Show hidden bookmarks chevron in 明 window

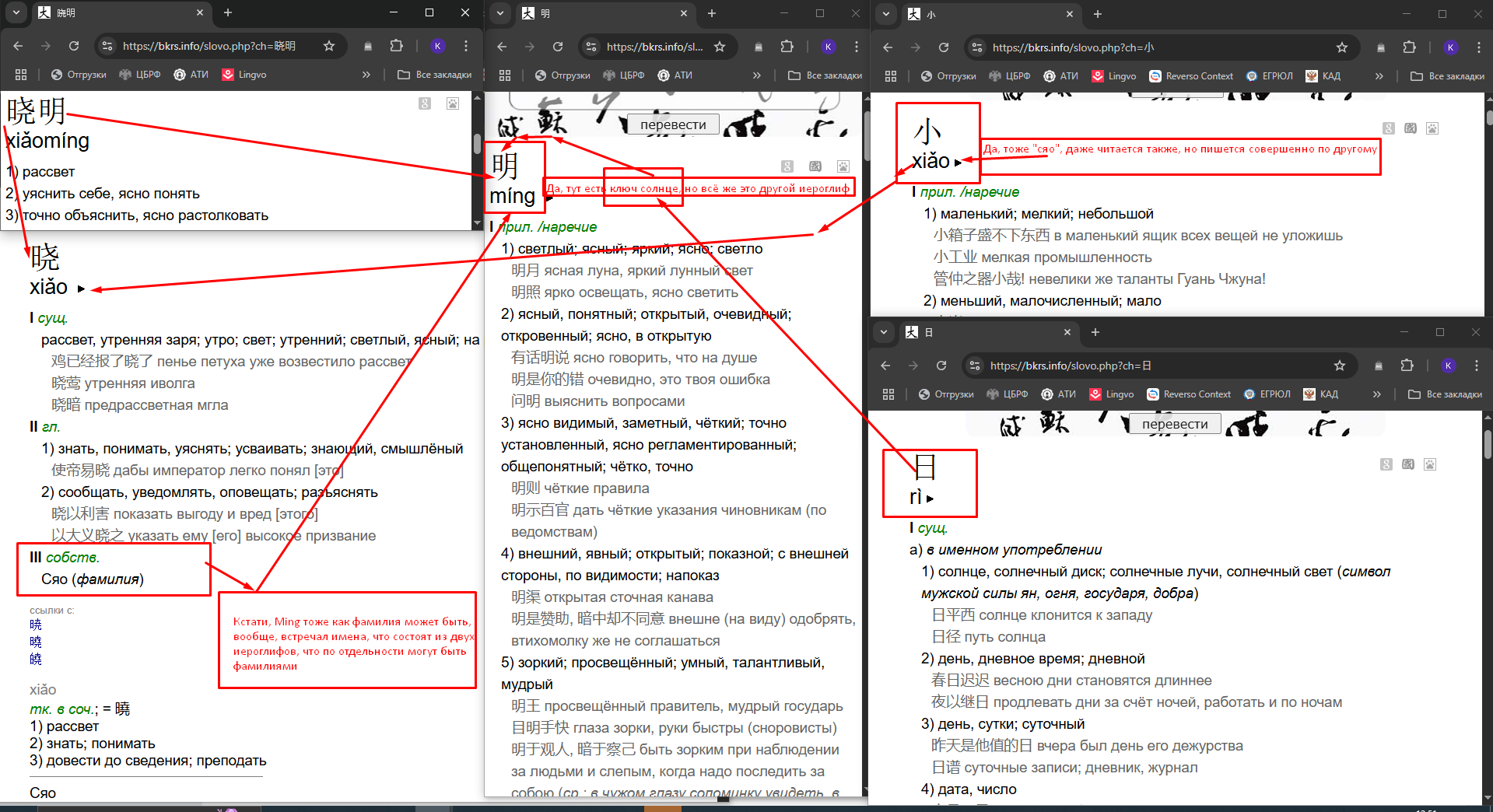(757, 75)
